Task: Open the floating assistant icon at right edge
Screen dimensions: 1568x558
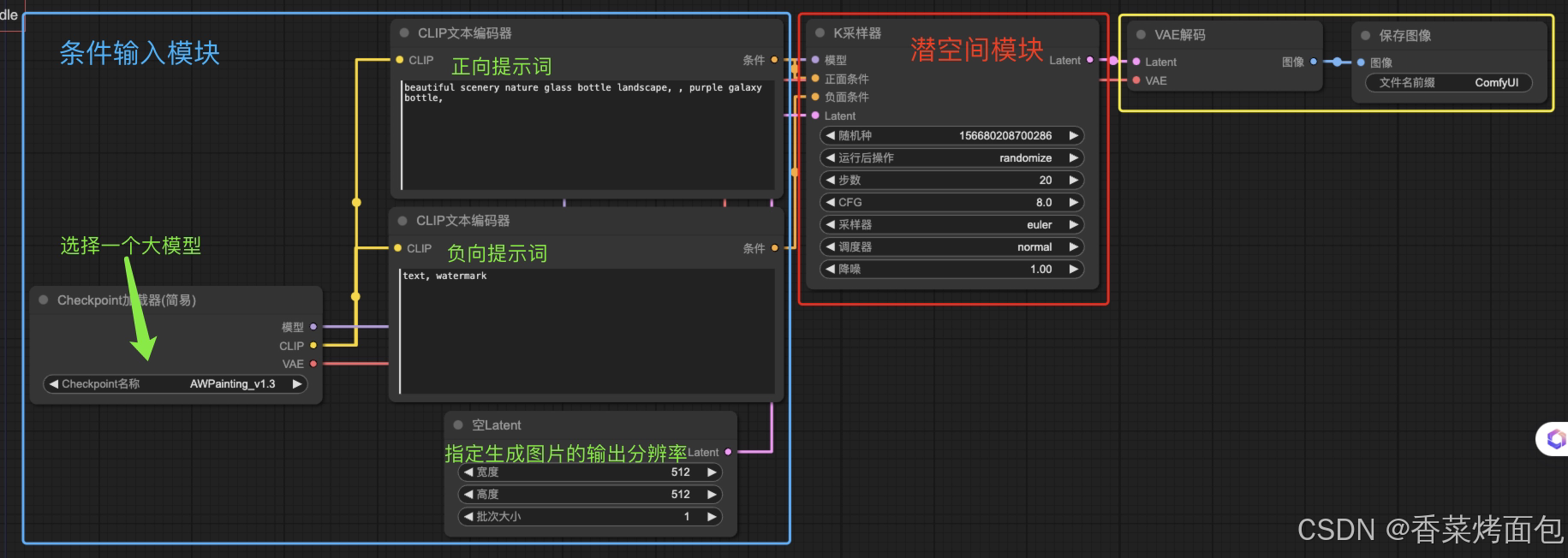Action: click(x=1554, y=439)
